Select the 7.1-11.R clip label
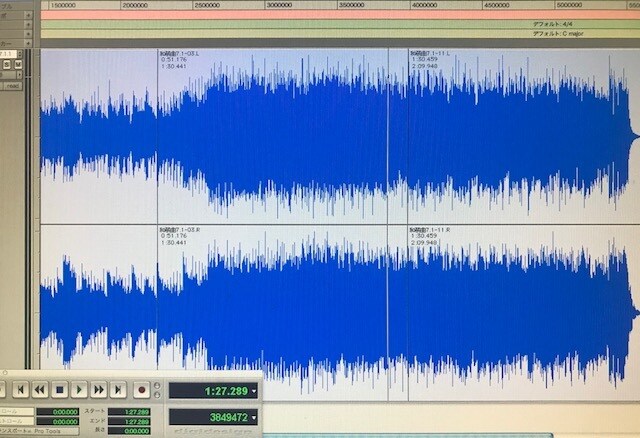640x438 pixels. pyautogui.click(x=430, y=230)
